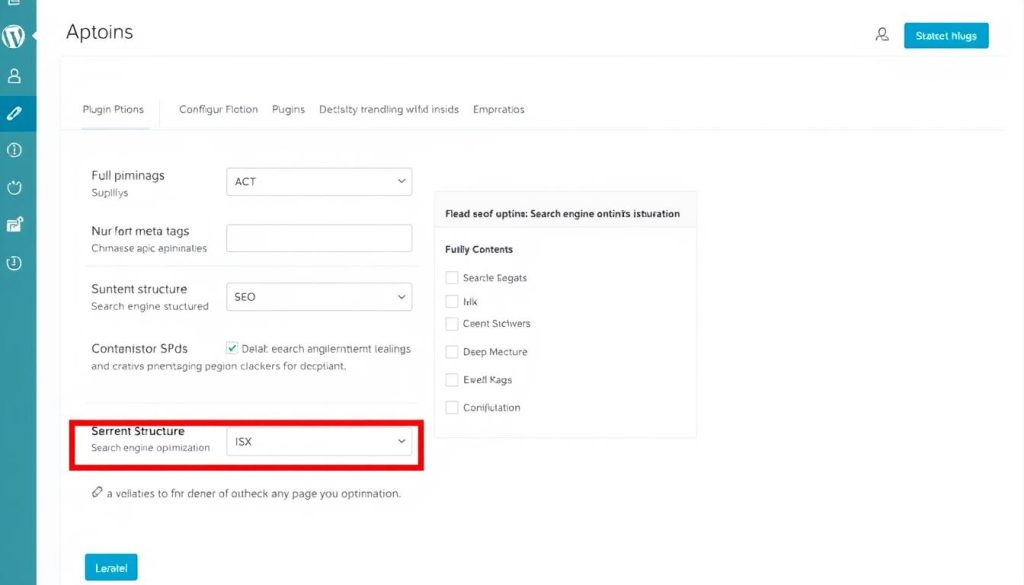Click the WordPress logo in the sidebar

[x=15, y=35]
